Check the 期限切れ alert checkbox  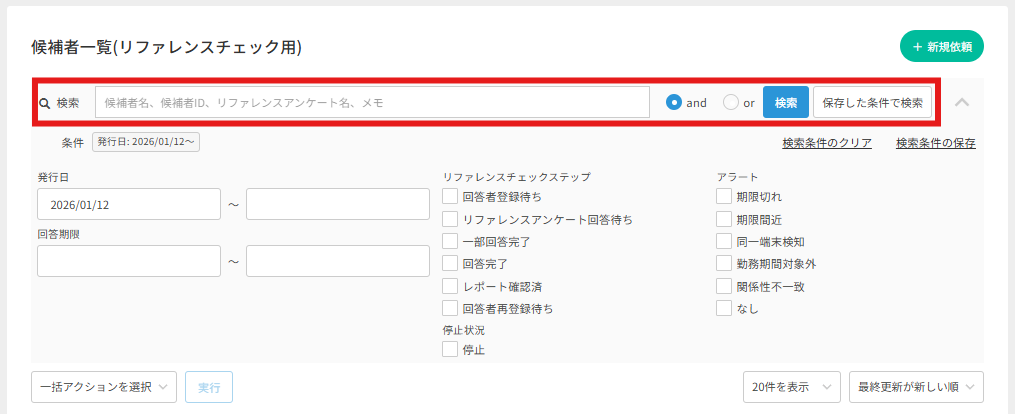724,197
